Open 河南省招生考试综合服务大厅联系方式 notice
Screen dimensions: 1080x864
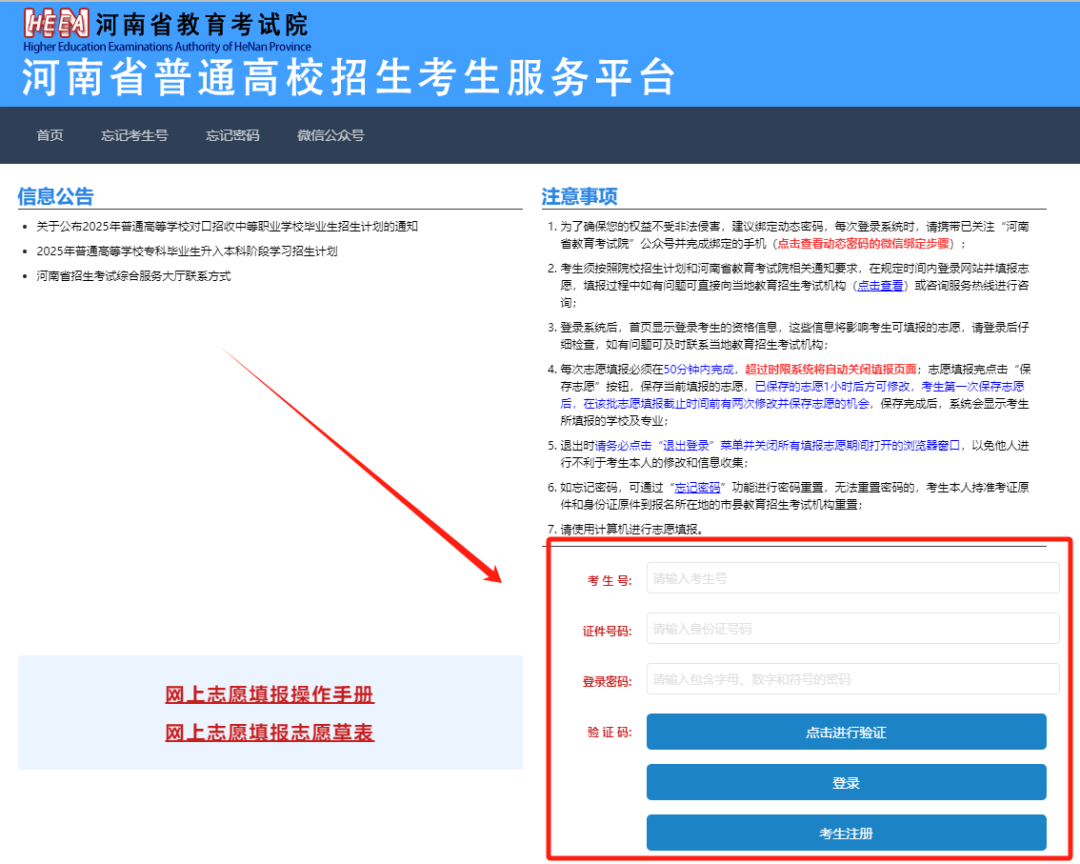click(x=134, y=276)
